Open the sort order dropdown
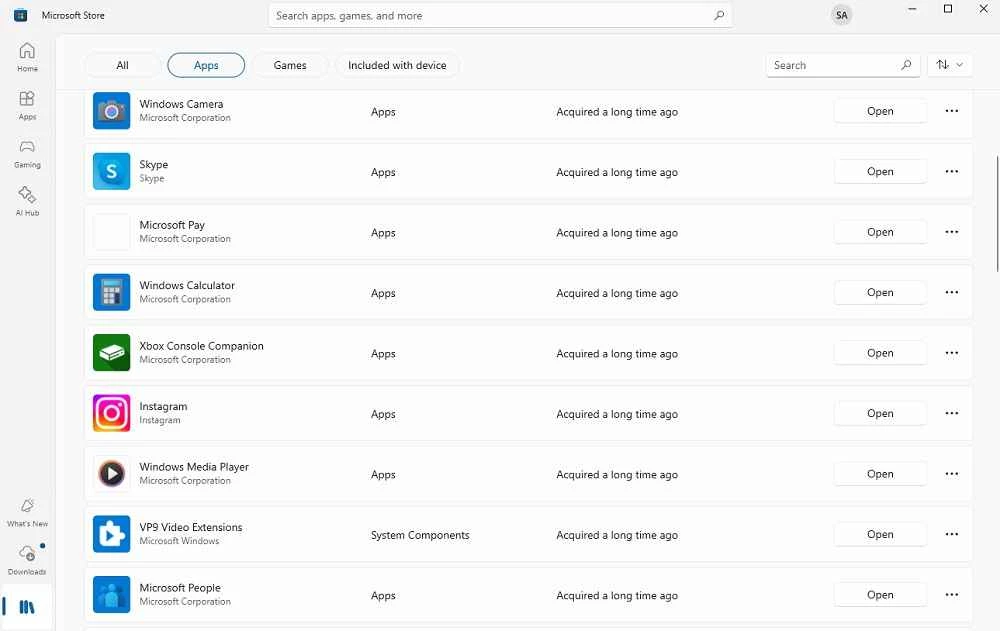Viewport: 1000px width, 631px height. point(950,65)
